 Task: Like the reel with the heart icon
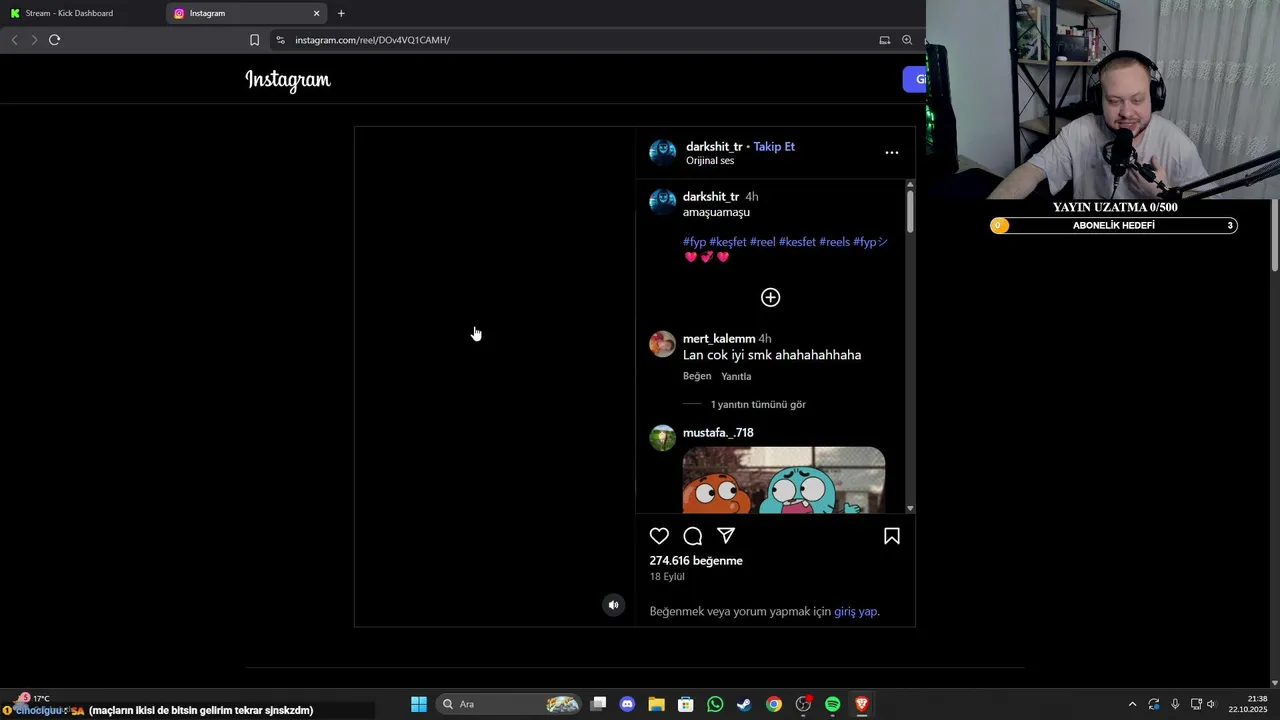coord(659,536)
